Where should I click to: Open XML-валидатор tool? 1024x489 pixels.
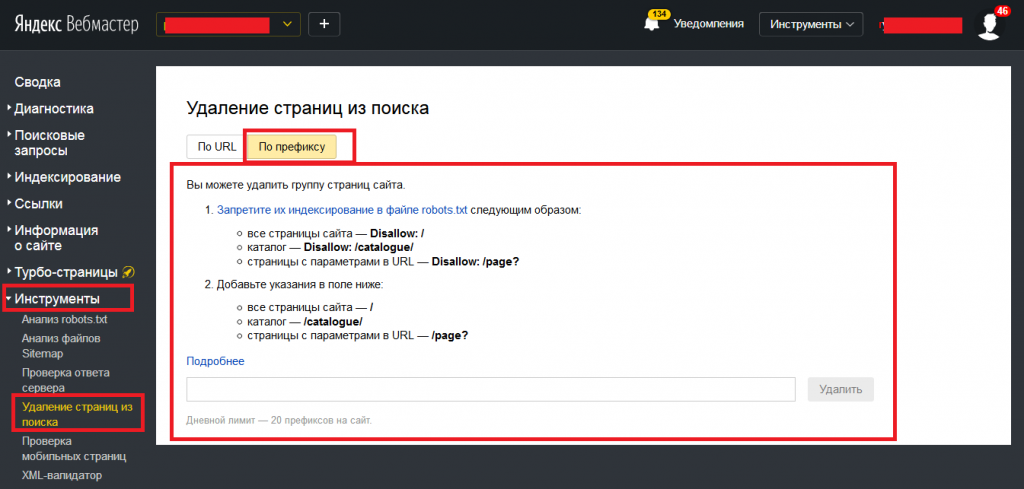click(61, 475)
